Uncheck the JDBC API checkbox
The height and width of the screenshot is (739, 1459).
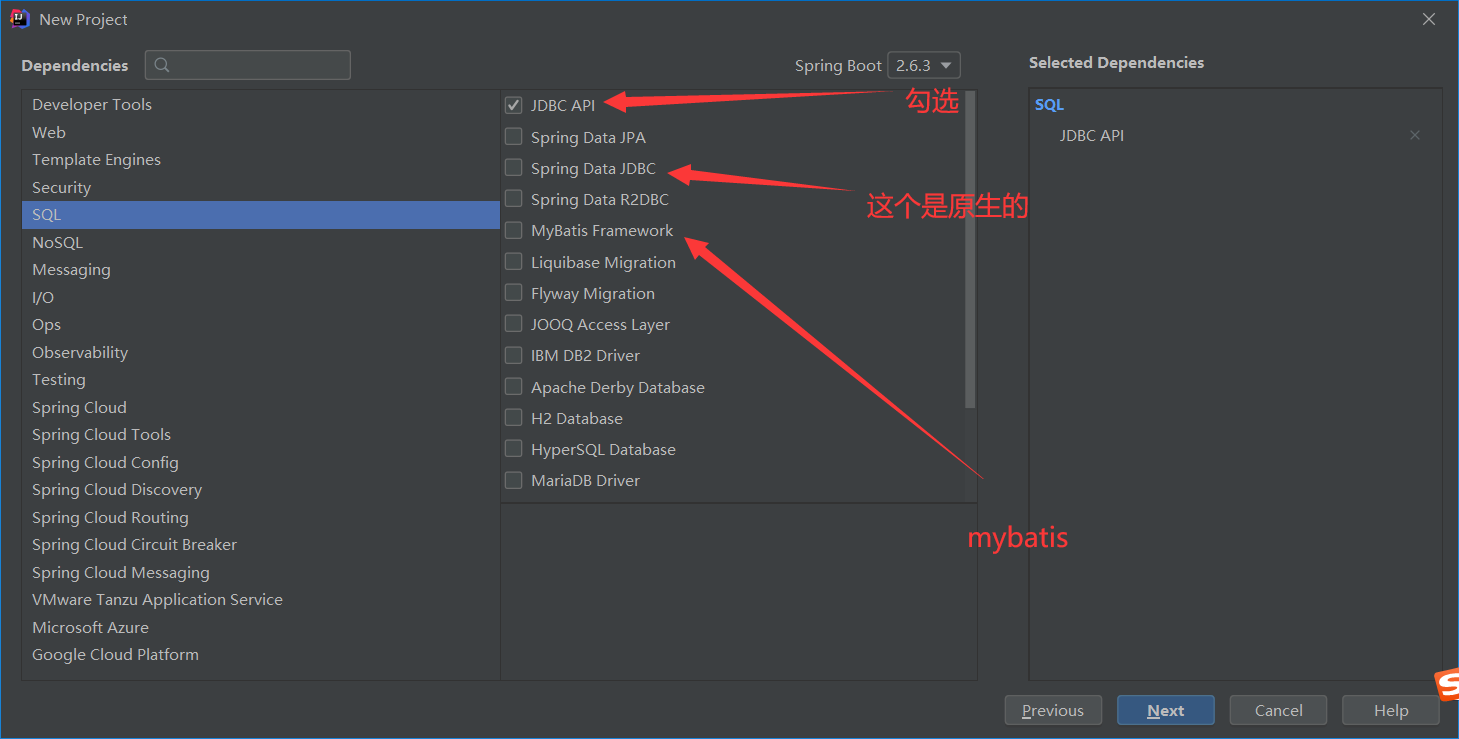point(513,105)
